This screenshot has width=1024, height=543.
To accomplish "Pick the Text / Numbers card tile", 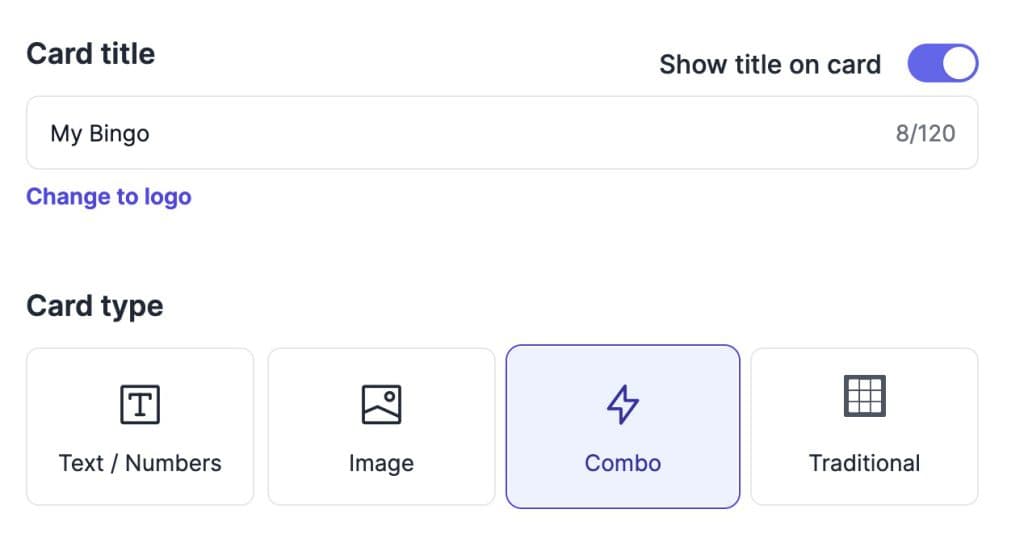I will click(x=140, y=427).
